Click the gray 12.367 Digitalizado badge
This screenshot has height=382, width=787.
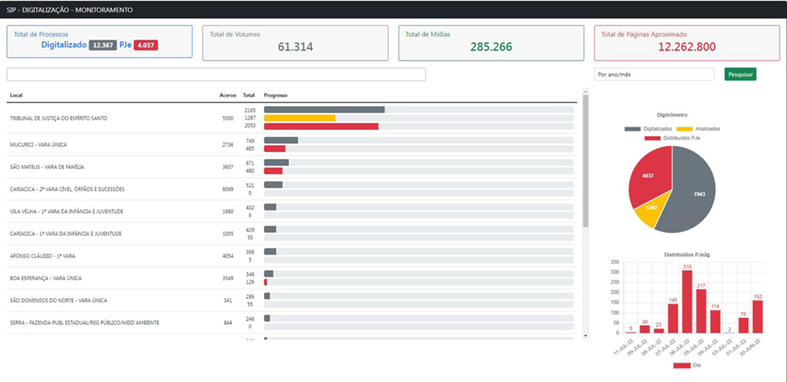[103, 45]
